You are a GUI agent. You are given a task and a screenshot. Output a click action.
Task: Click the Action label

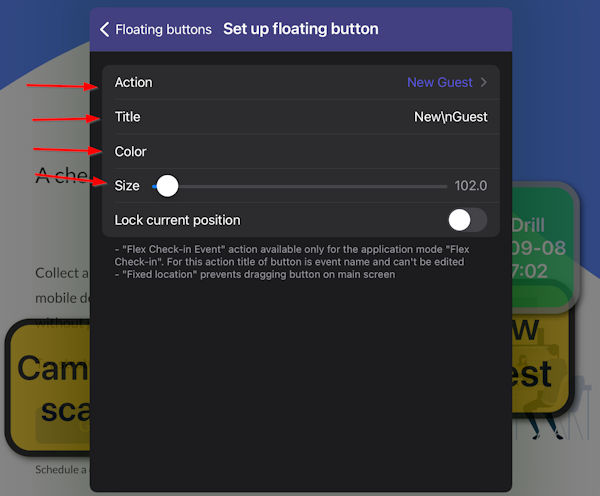134,82
